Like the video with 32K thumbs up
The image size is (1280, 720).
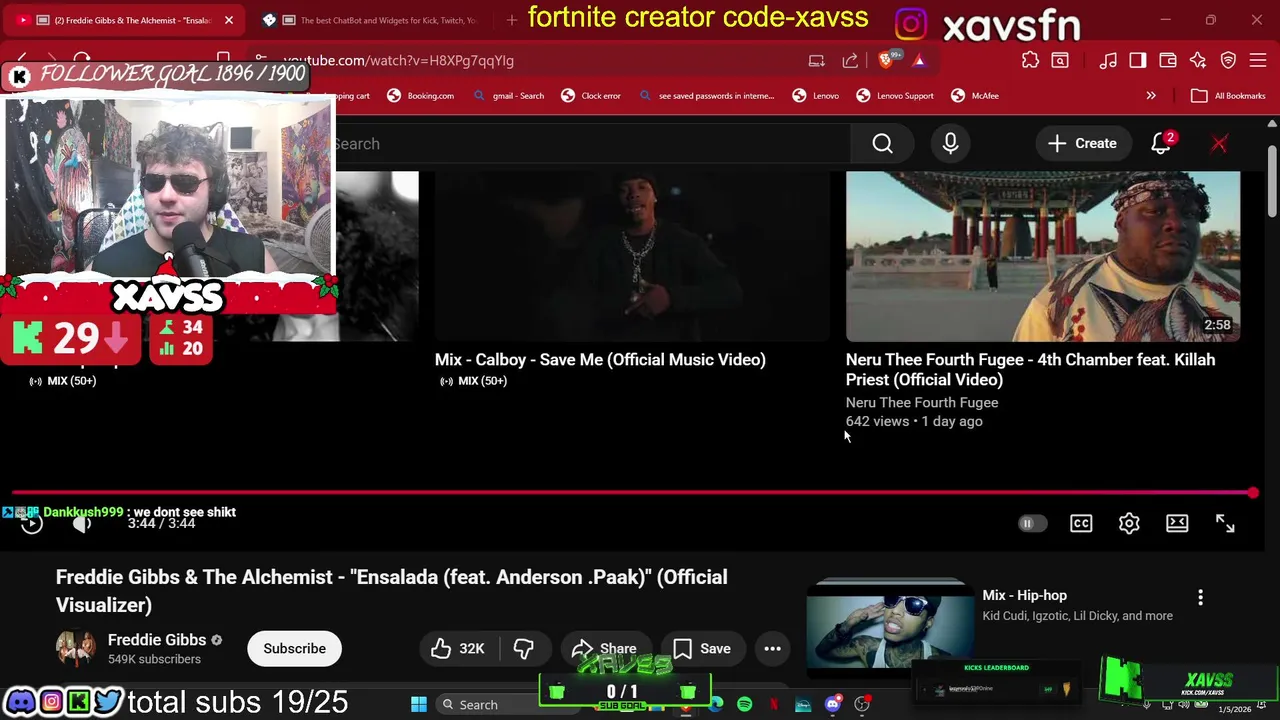[x=459, y=648]
